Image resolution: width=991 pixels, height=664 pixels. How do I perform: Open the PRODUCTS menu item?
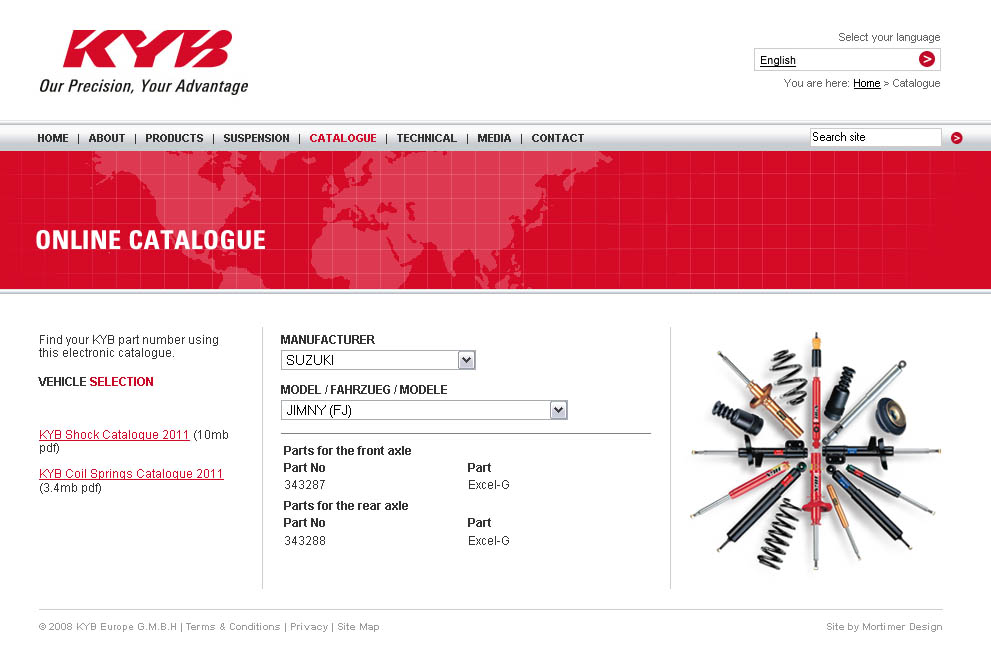click(x=174, y=138)
